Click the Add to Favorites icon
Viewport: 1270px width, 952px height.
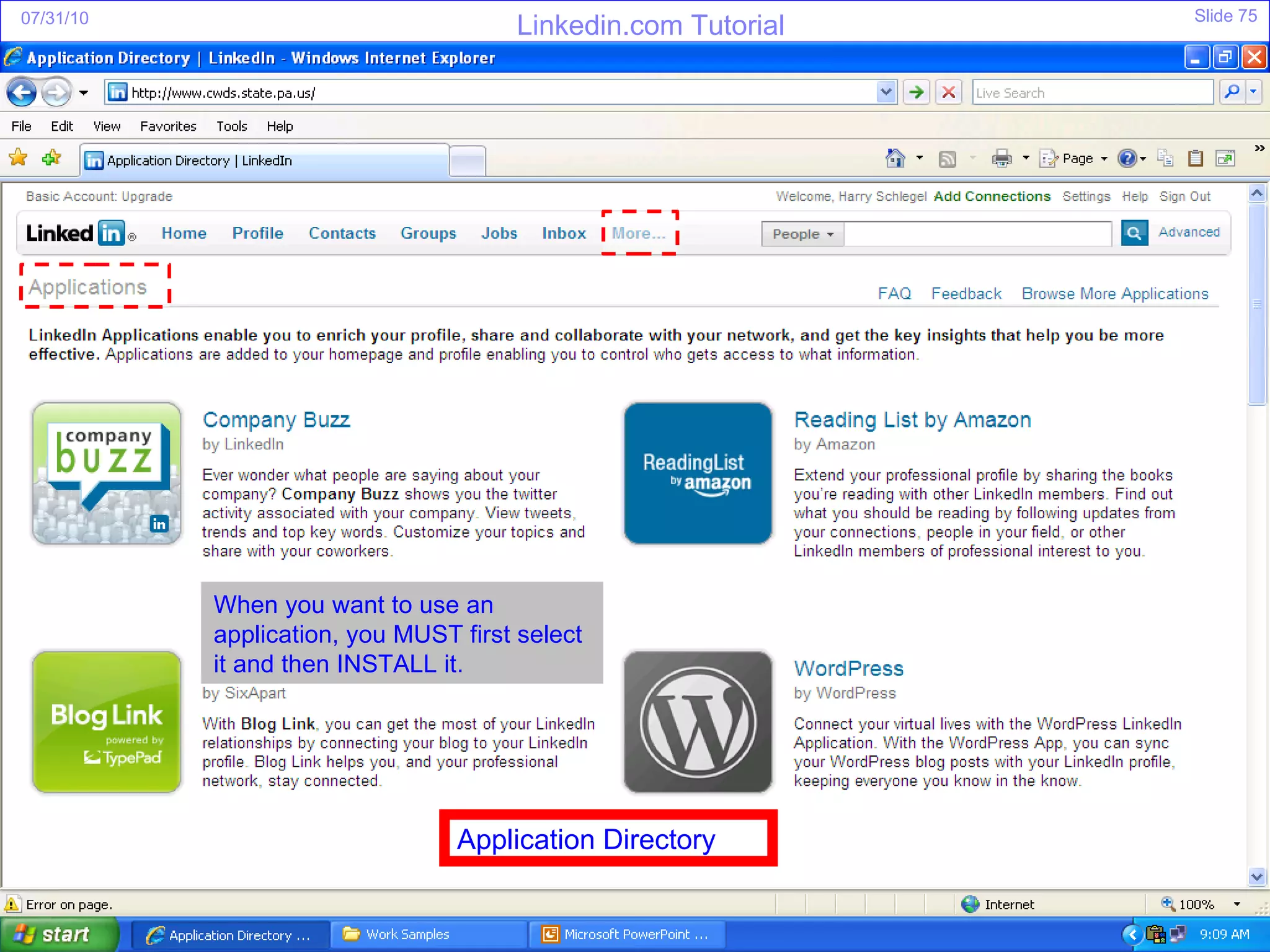point(51,158)
